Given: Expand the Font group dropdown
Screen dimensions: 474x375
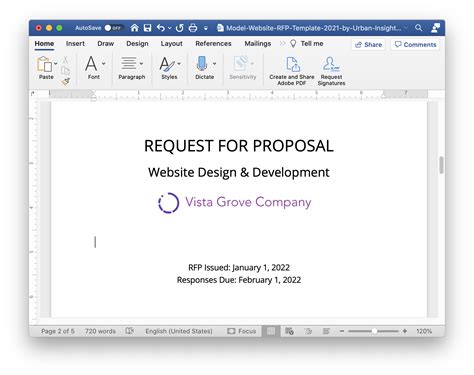Looking at the screenshot, I should 104,63.
